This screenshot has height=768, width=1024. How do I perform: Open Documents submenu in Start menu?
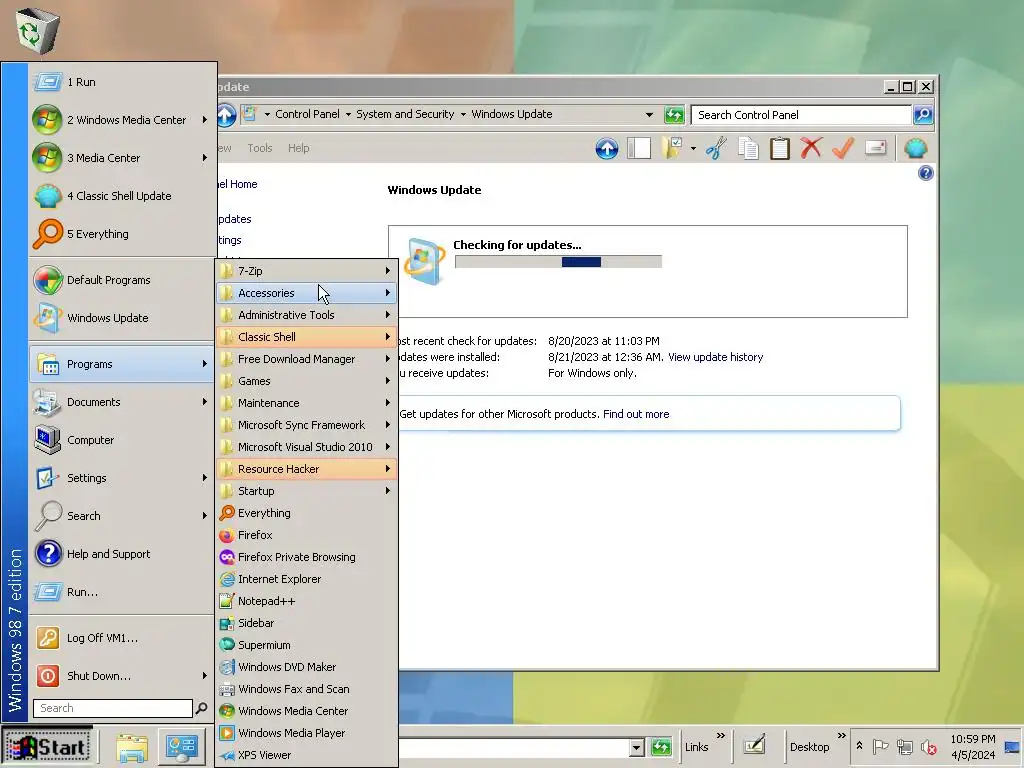click(x=121, y=402)
